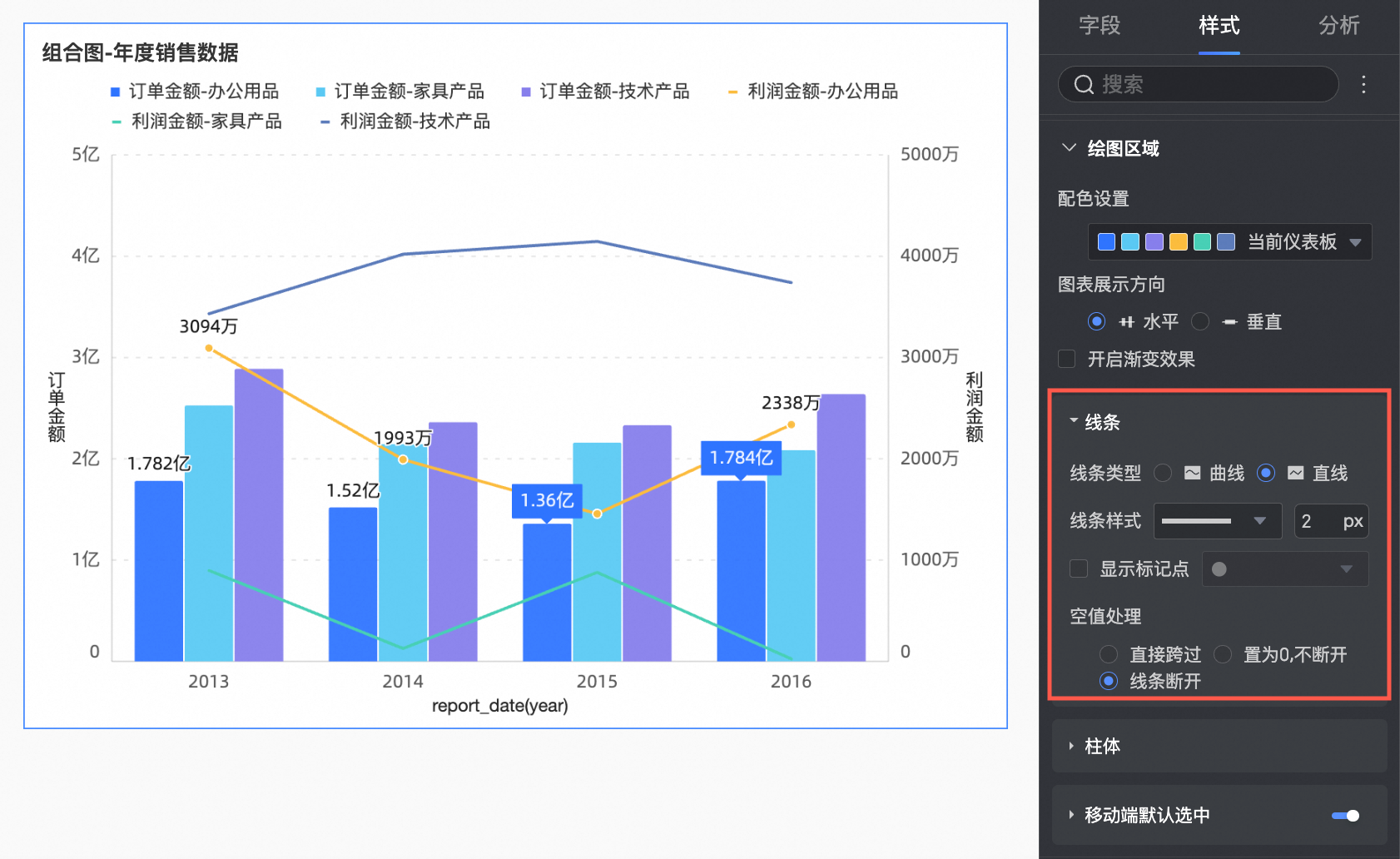The image size is (1400, 859).
Task: Click the light blue 2015 家具产品 bar
Action: (x=597, y=552)
